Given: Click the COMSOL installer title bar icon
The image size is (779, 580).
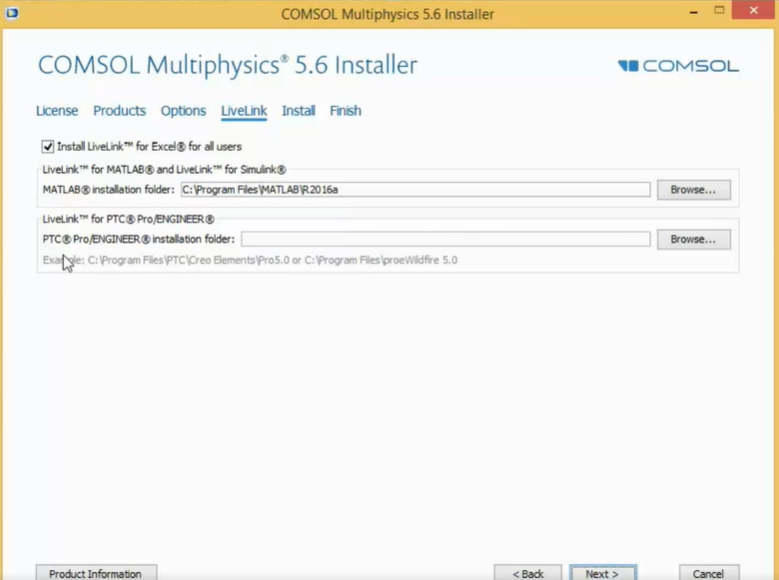Looking at the screenshot, I should 12,12.
